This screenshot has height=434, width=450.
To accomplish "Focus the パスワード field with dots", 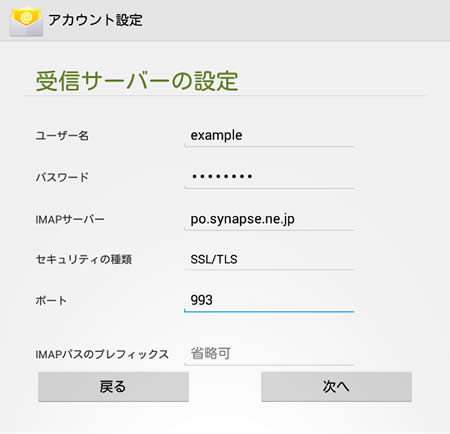I will tap(269, 177).
